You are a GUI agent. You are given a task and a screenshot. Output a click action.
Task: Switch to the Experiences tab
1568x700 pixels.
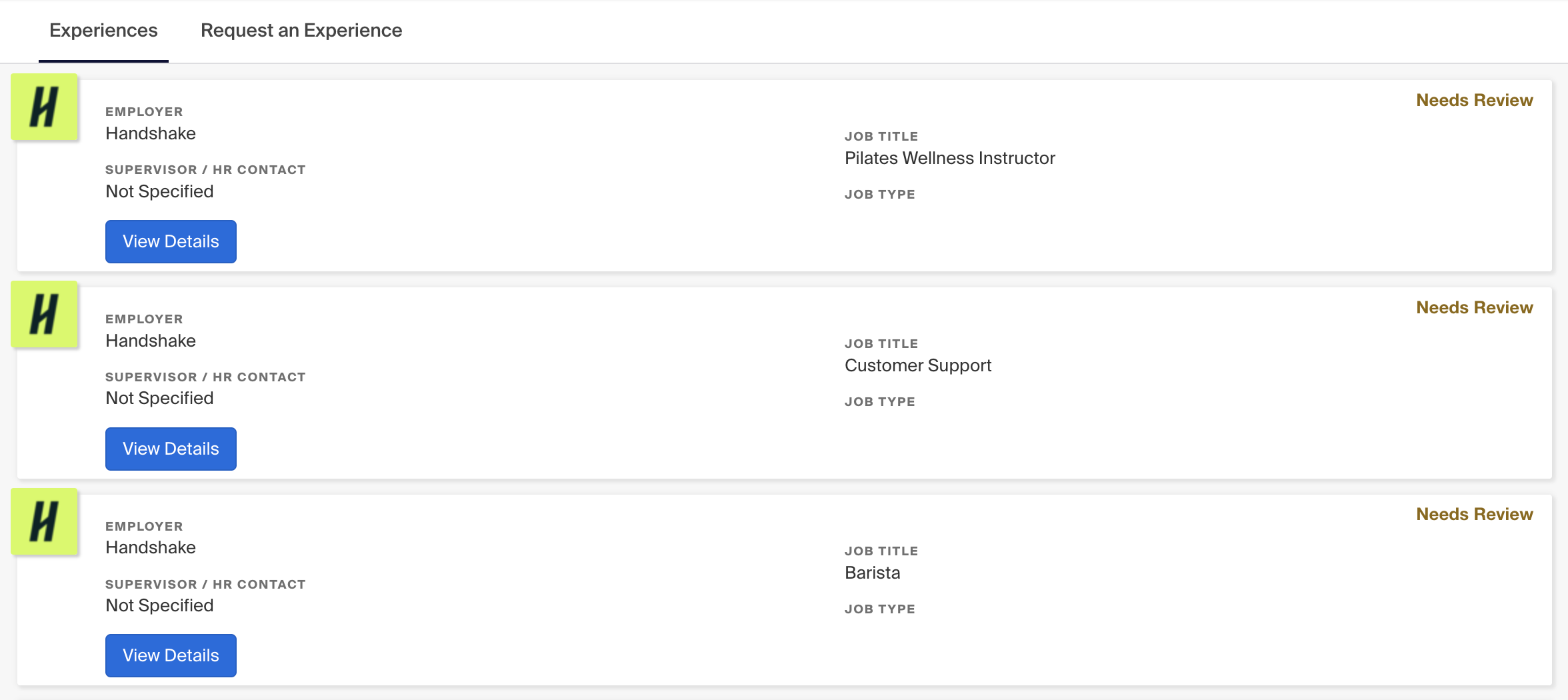tap(103, 31)
